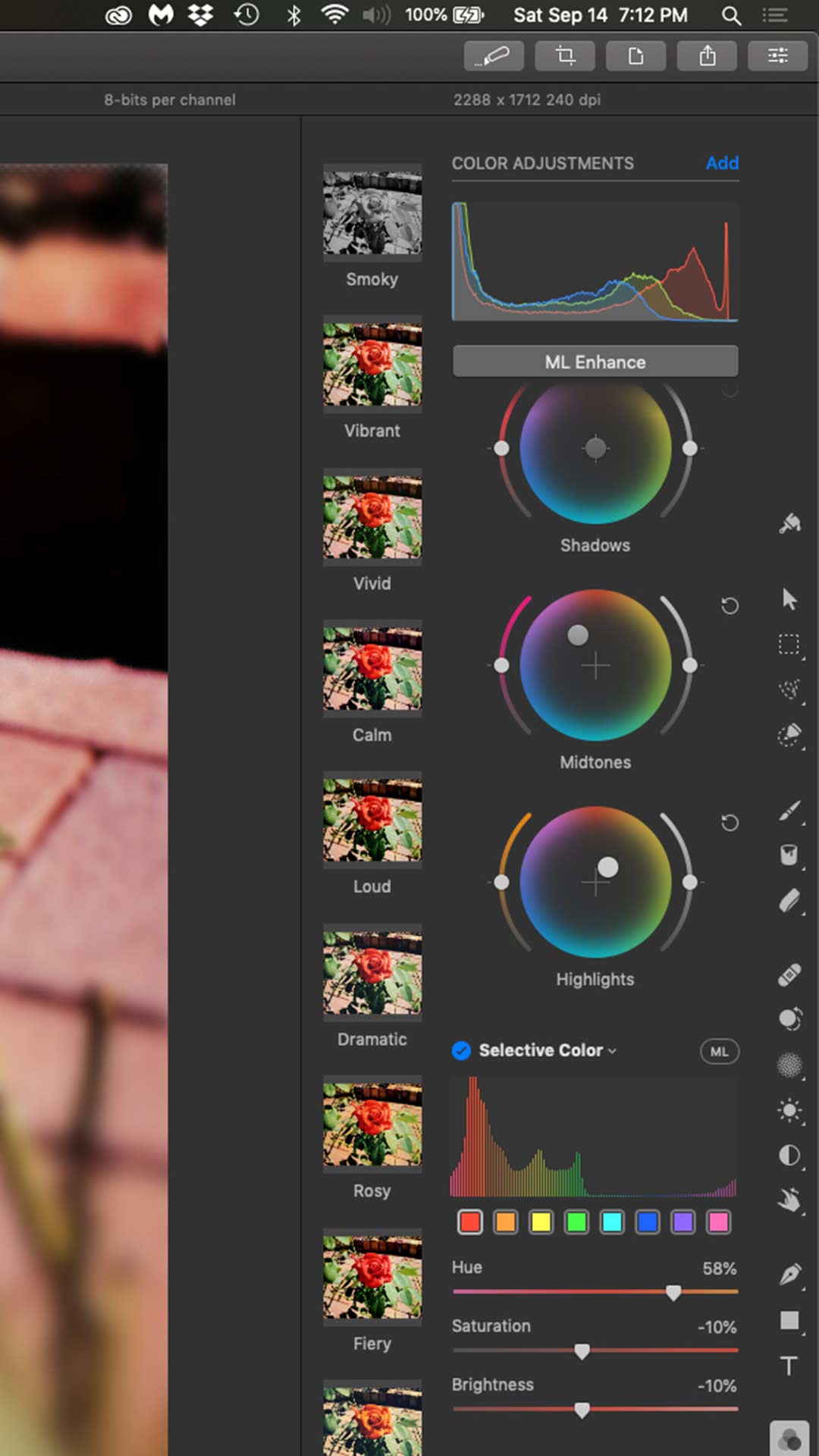The height and width of the screenshot is (1456, 819).
Task: Select the green color range swatch
Action: tap(576, 1222)
